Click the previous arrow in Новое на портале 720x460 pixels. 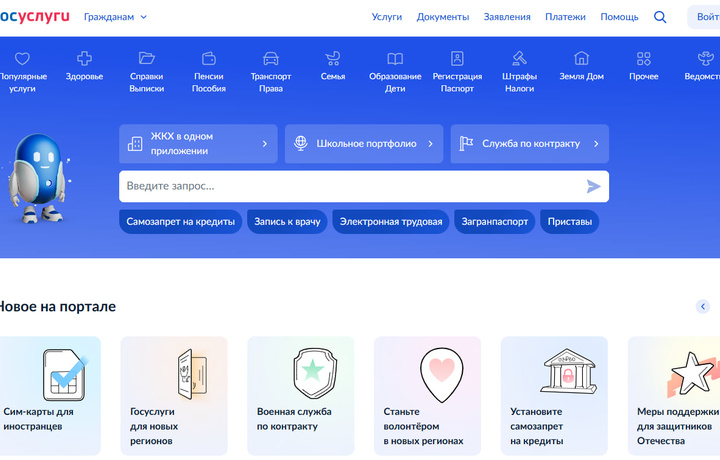click(703, 306)
